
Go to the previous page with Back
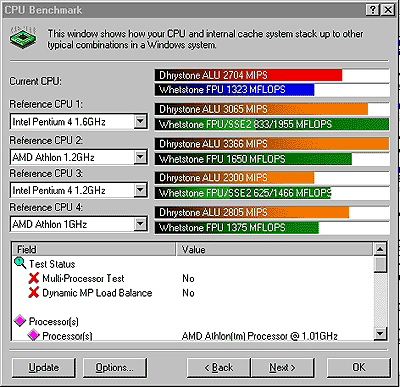pyautogui.click(x=219, y=368)
